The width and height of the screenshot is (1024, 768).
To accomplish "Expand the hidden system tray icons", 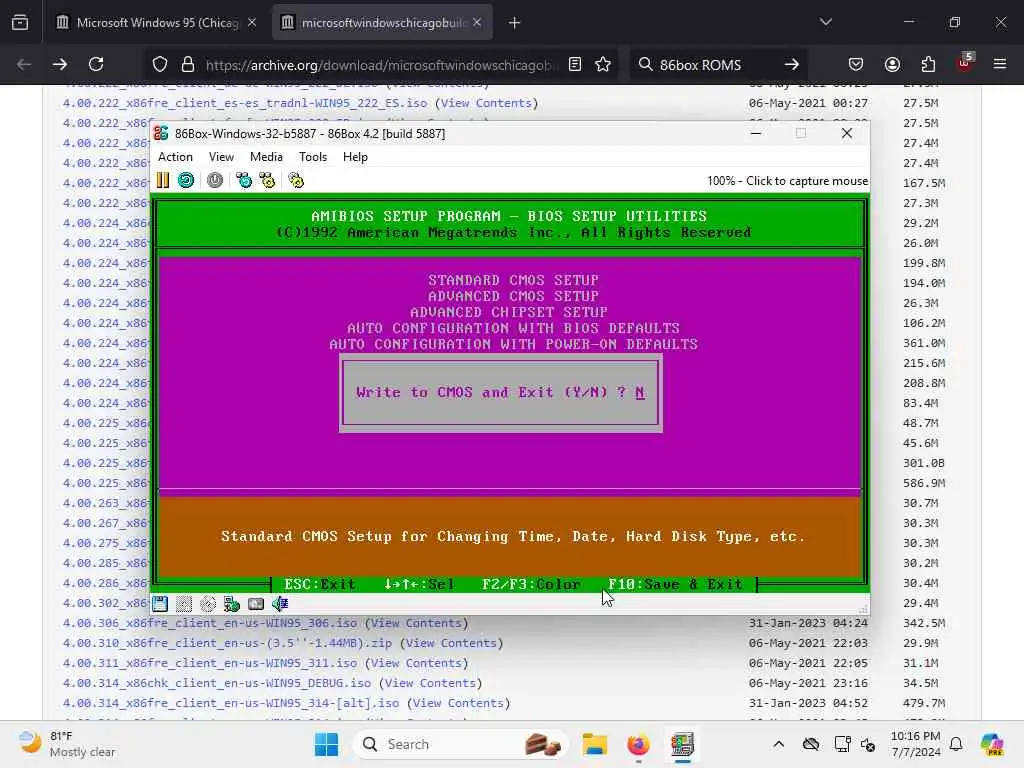I will tap(778, 744).
